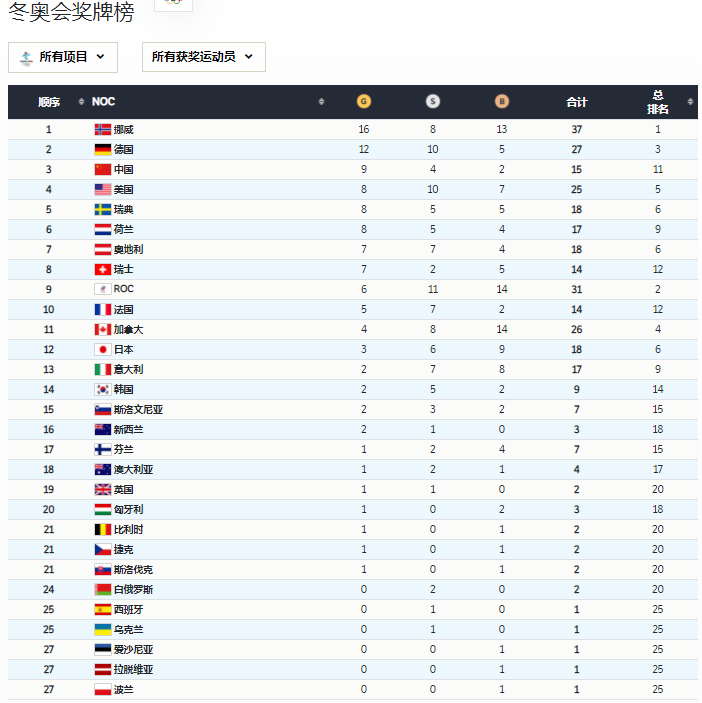Select the country name 中国

tap(123, 169)
